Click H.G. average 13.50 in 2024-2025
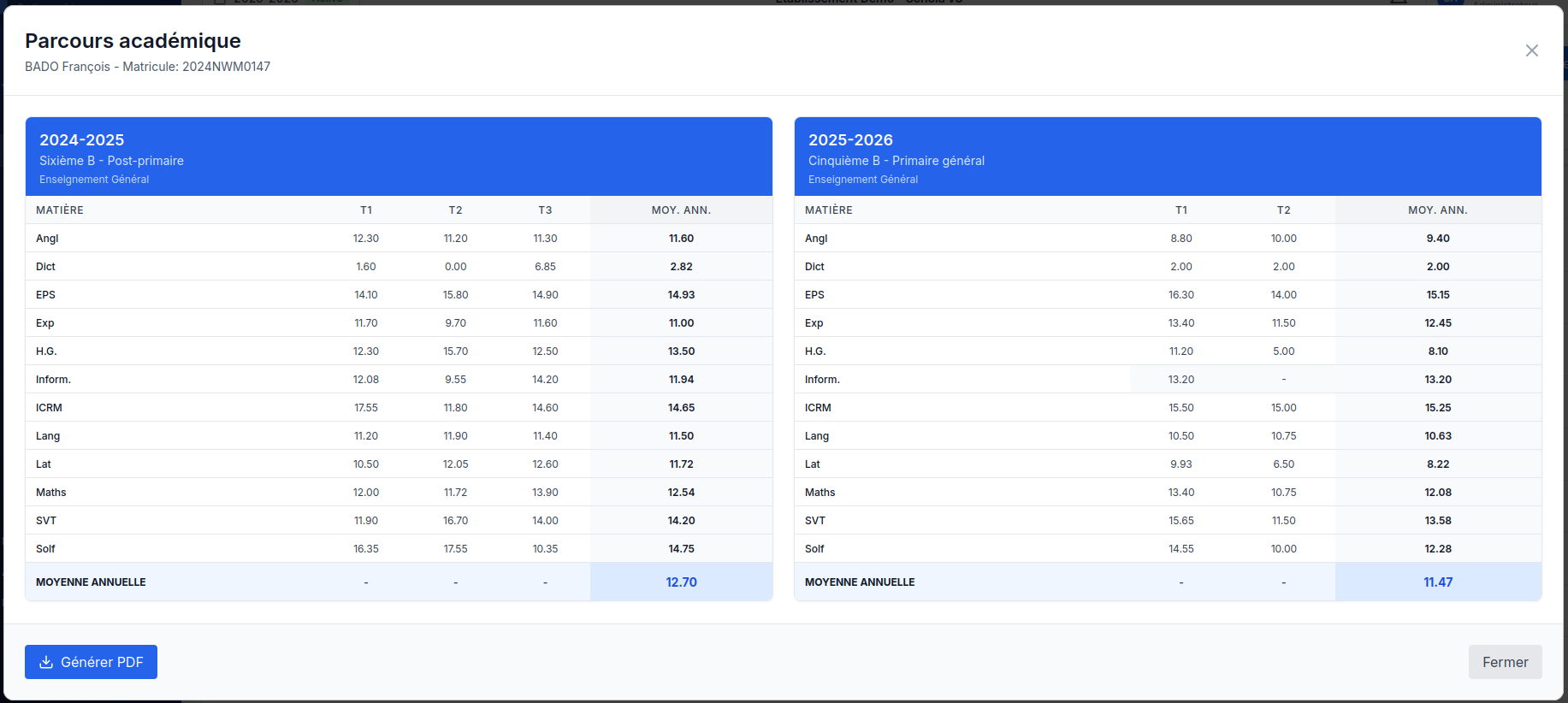The height and width of the screenshot is (703, 1568). (681, 351)
